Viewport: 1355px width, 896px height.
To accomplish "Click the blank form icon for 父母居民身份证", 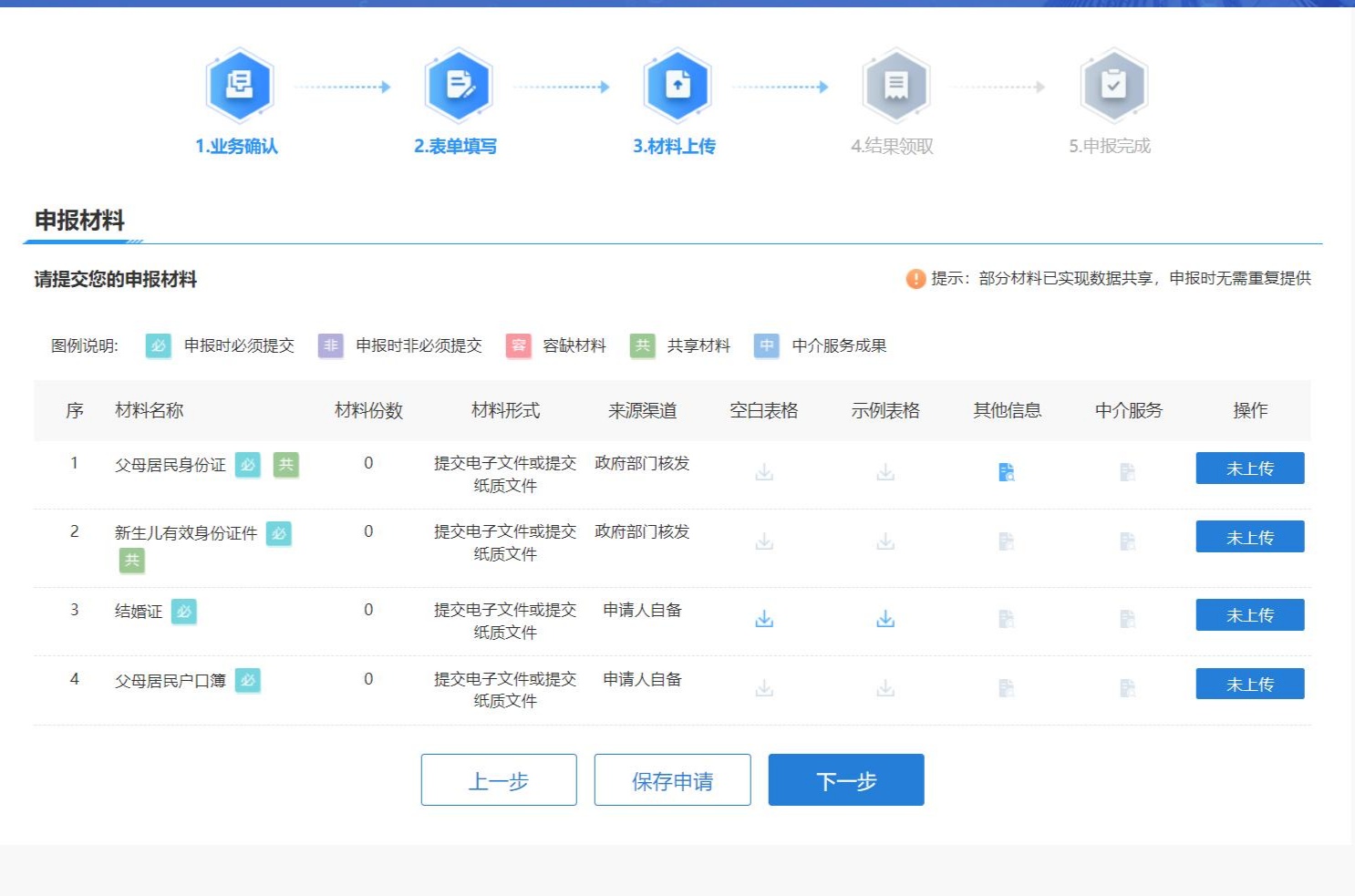I will 764,472.
